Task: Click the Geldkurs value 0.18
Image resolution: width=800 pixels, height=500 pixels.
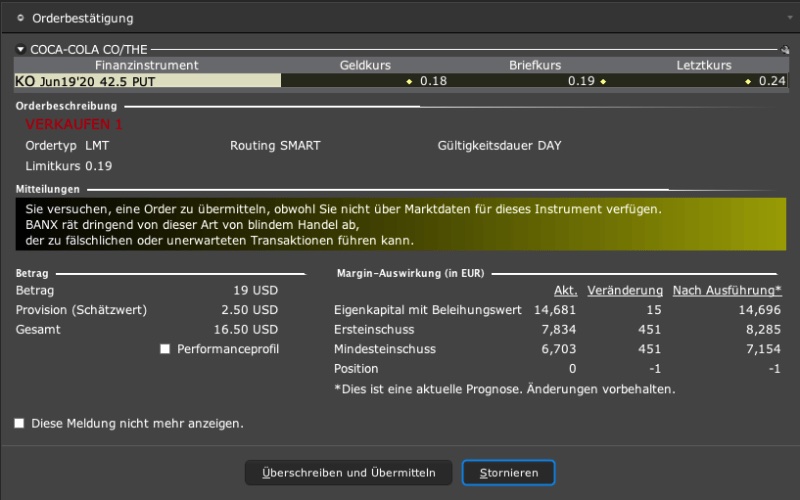Action: point(433,81)
